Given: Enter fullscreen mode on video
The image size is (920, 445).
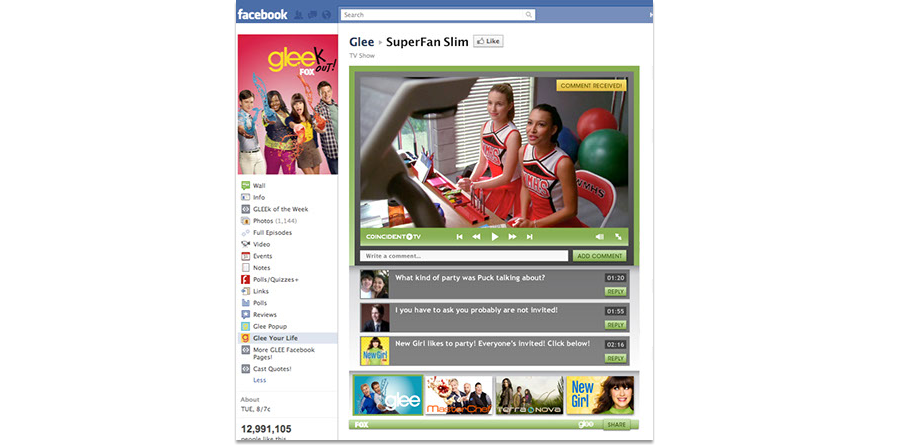Looking at the screenshot, I should [619, 237].
